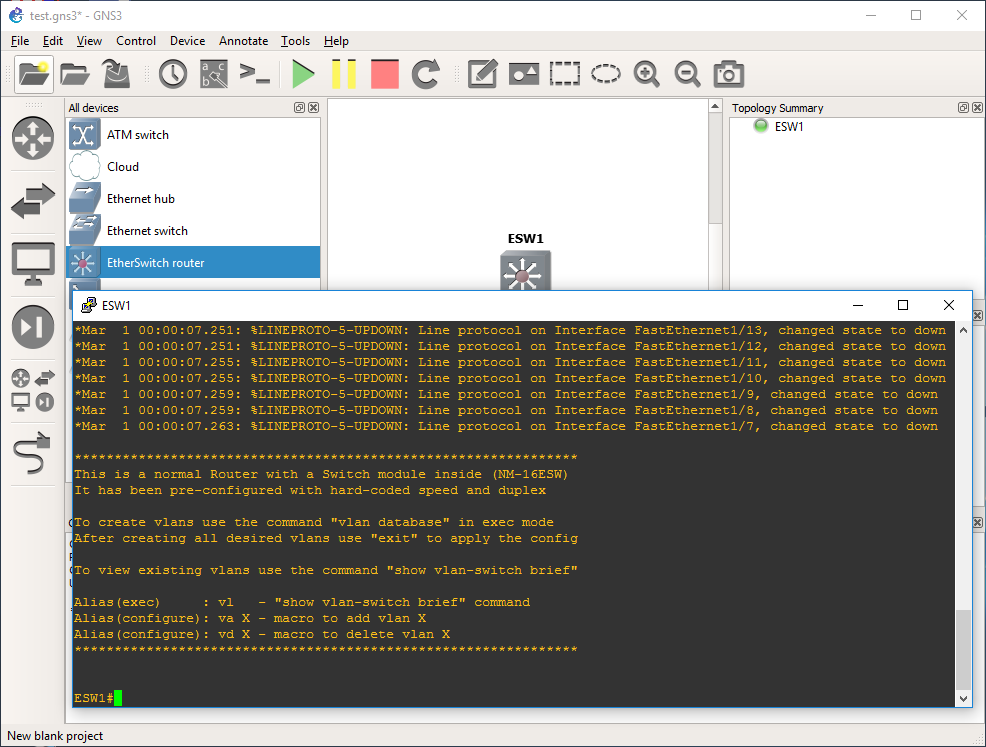Viewport: 986px width, 747px height.
Task: Open project using the folder icon
Action: pyautogui.click(x=75, y=74)
